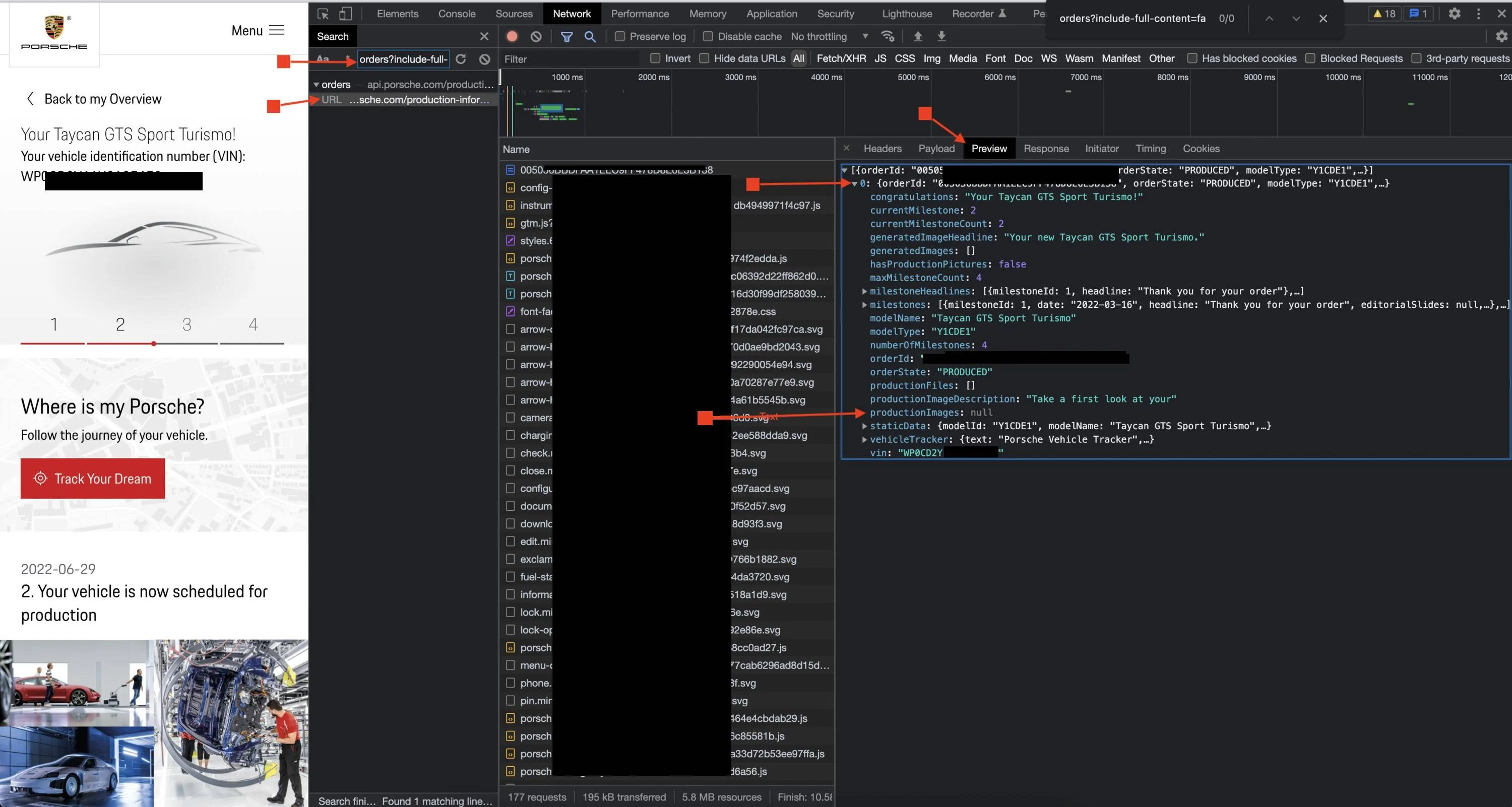Clear the network log
Image resolution: width=1512 pixels, height=807 pixels.
(x=536, y=36)
